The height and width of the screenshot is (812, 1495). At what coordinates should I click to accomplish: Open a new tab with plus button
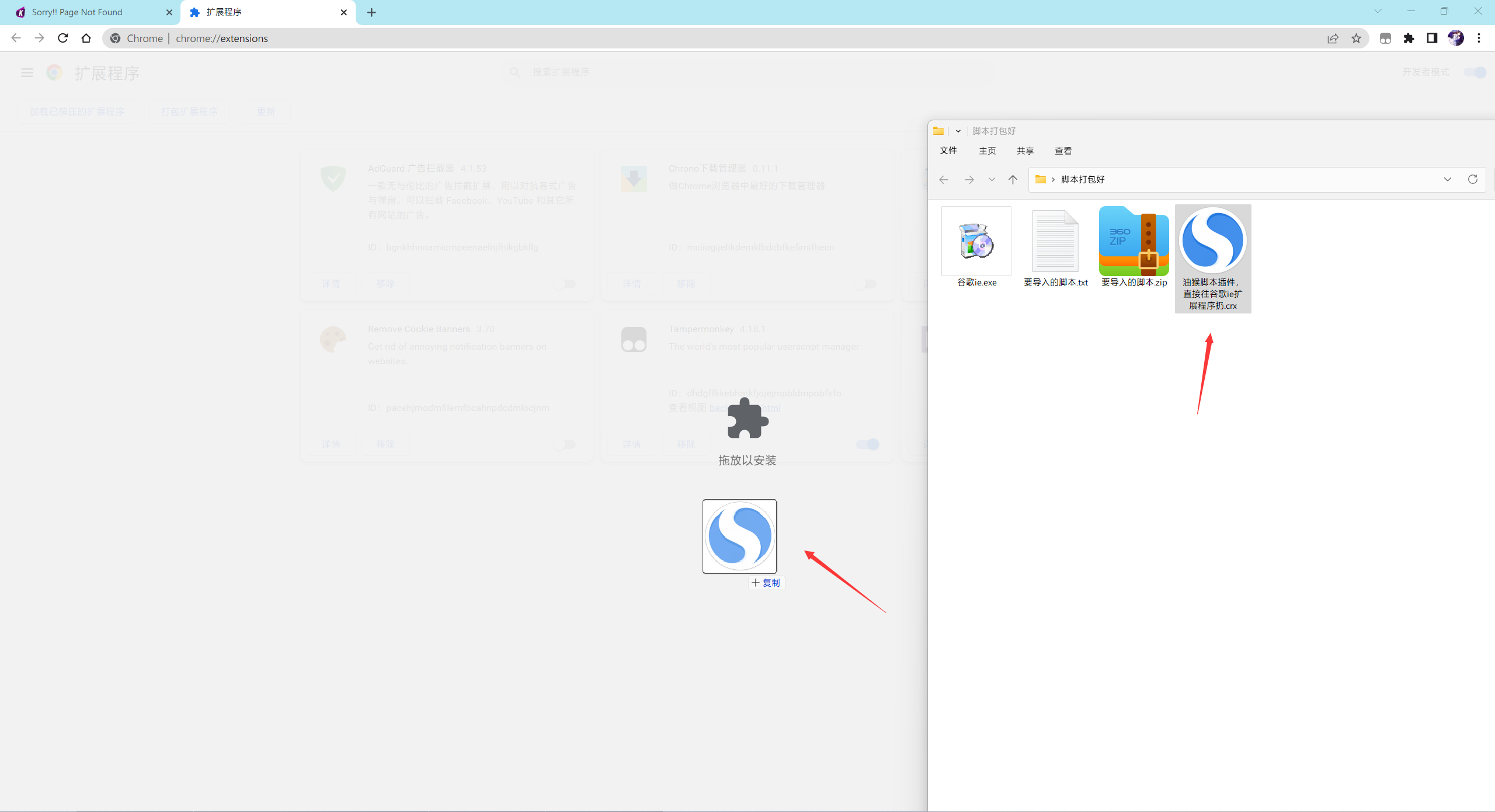click(371, 12)
